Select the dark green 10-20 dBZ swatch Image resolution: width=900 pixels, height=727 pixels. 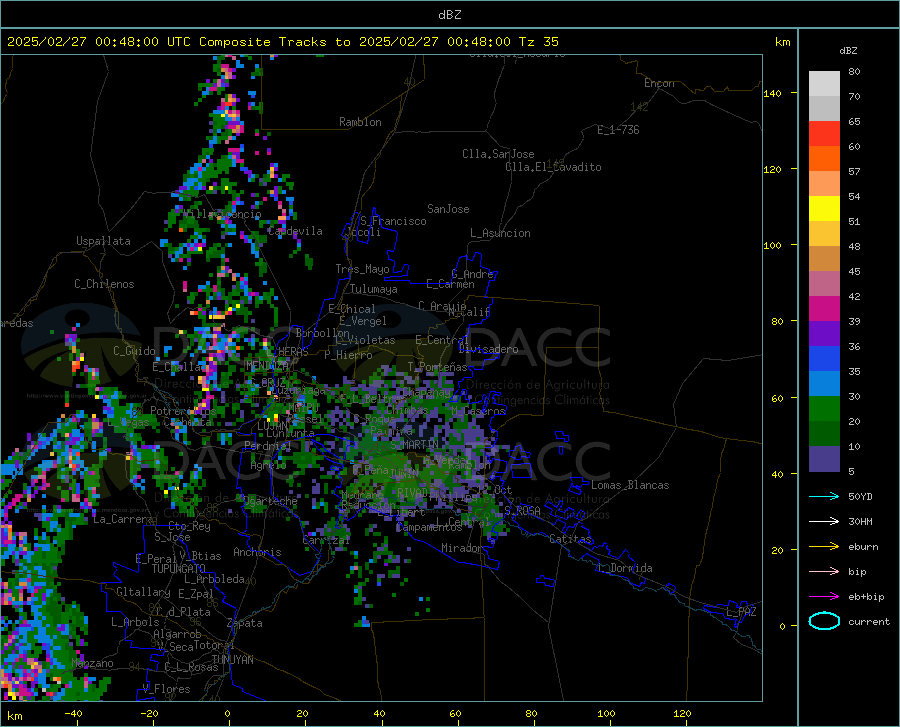824,434
